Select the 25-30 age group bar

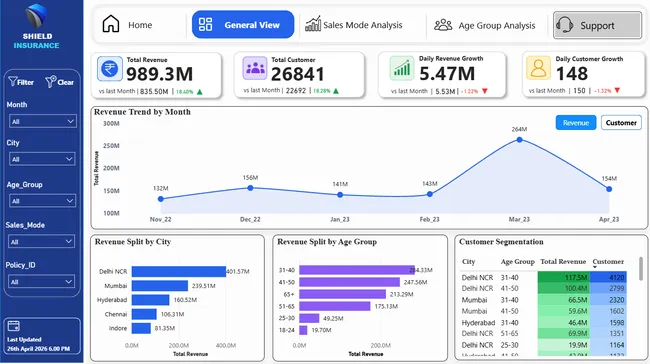(x=309, y=318)
